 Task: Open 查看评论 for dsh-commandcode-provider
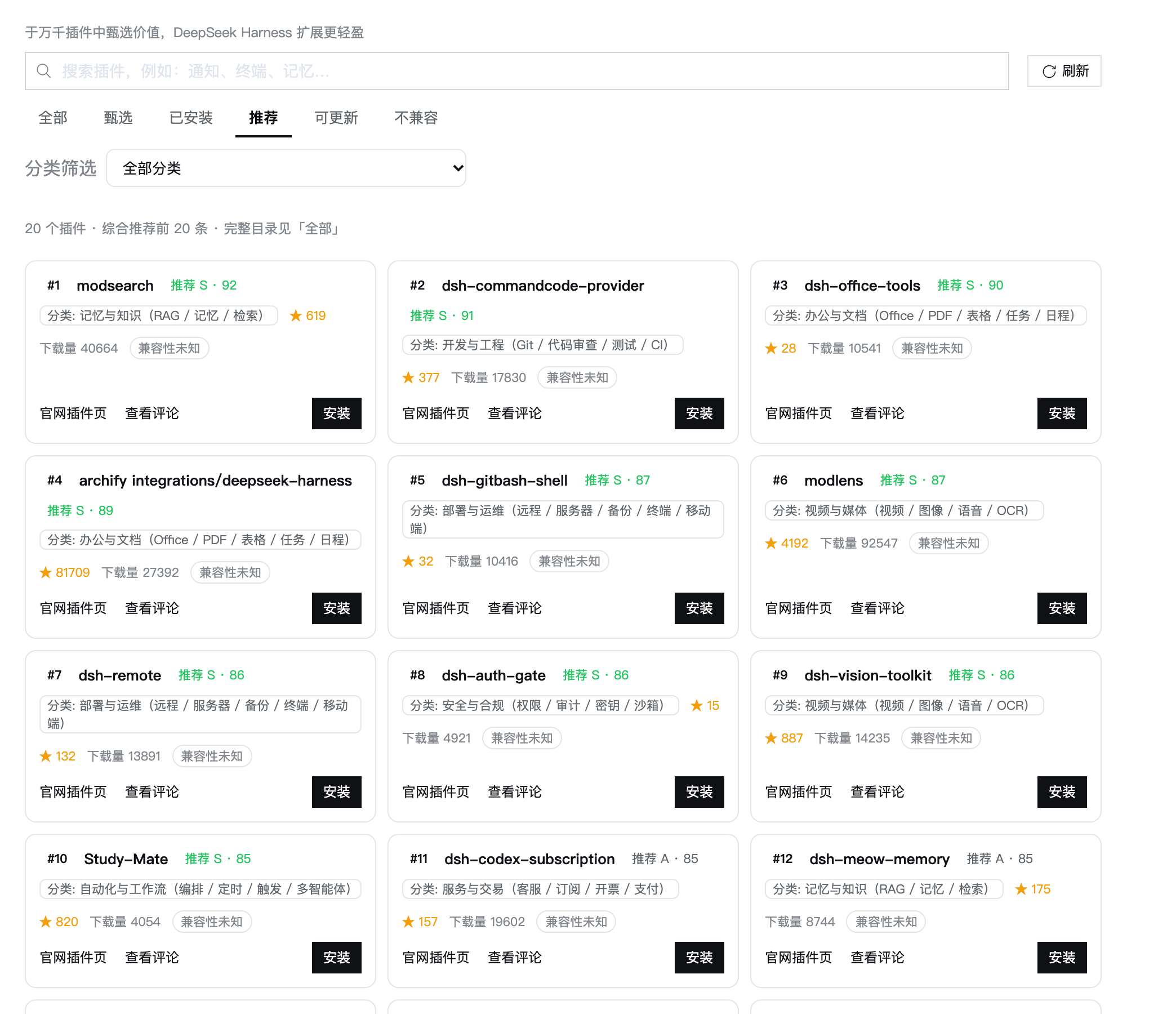515,413
